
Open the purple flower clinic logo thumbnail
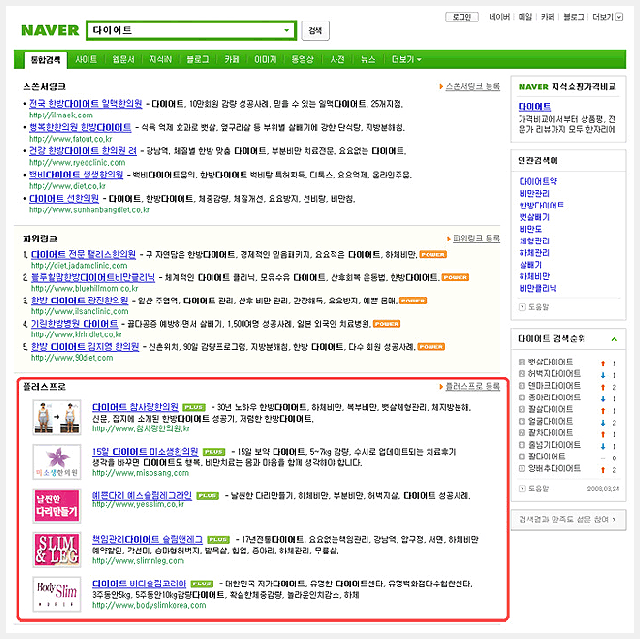tap(57, 462)
